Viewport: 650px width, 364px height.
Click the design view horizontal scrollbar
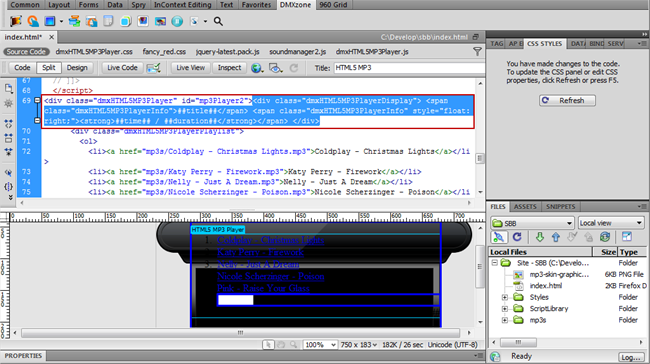pos(240,333)
